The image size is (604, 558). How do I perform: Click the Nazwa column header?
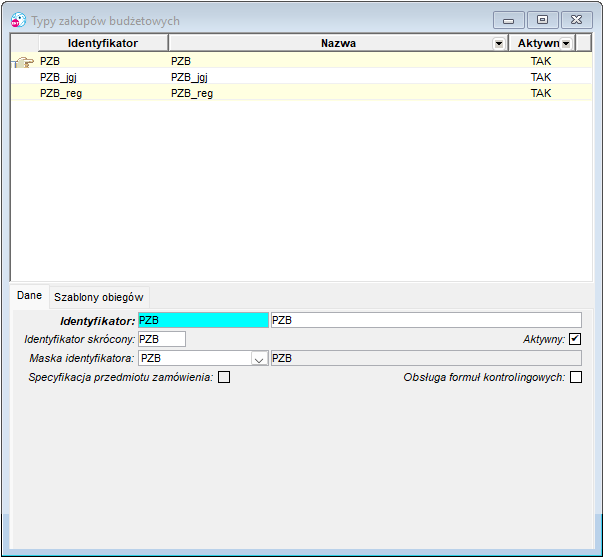point(338,43)
